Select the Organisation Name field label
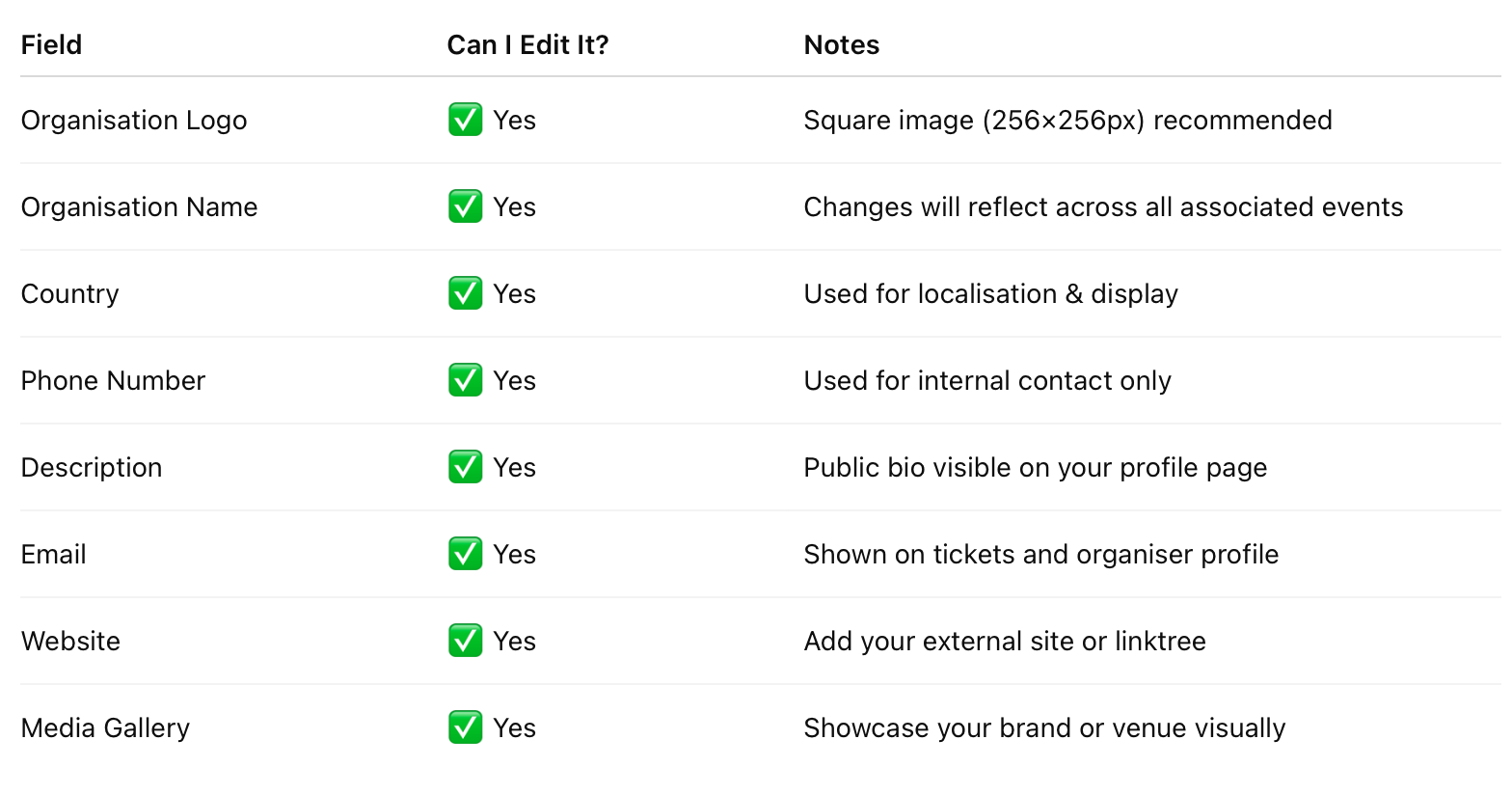 tap(139, 207)
